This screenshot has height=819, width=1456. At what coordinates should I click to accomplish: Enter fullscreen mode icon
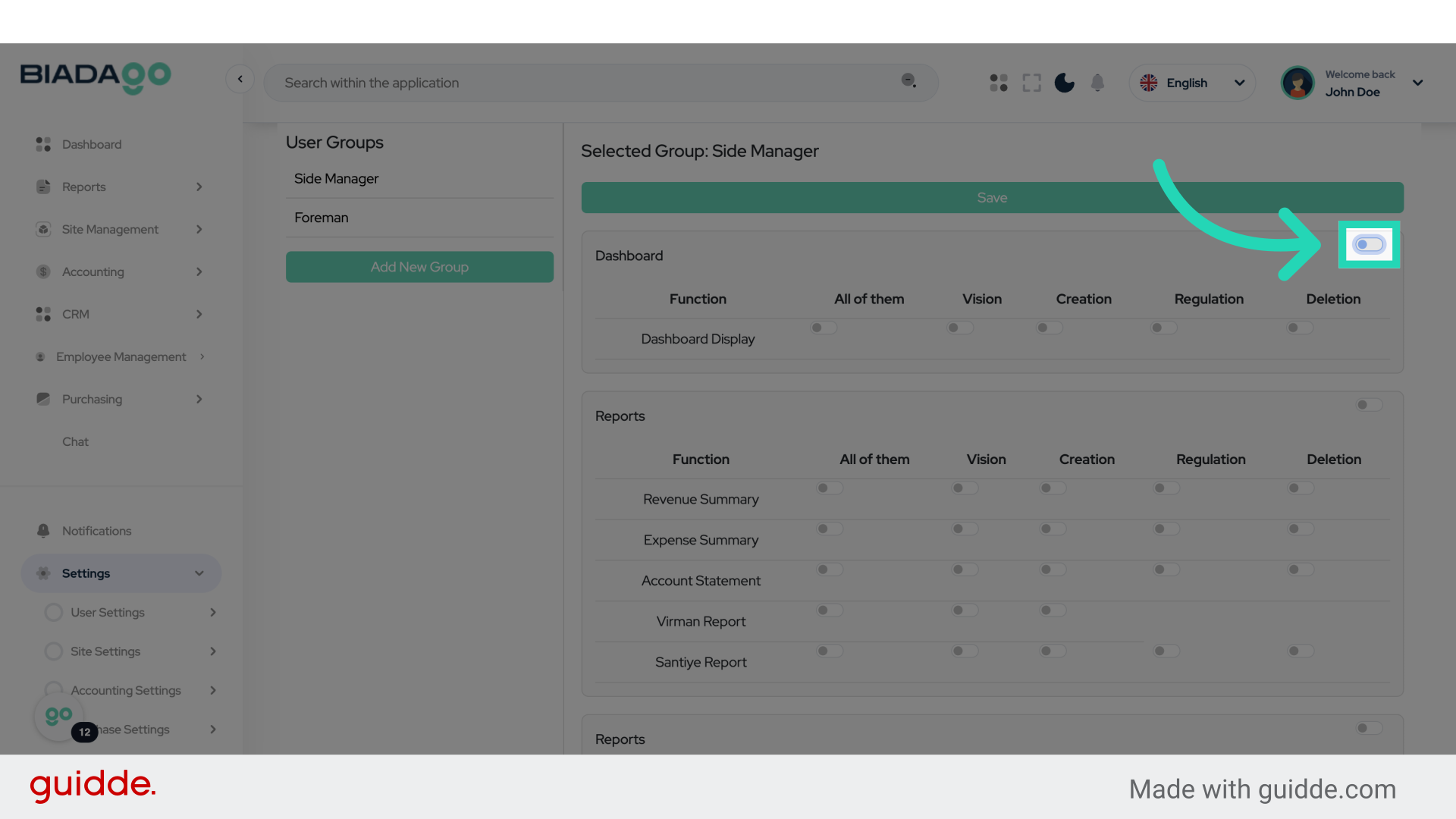click(x=1031, y=83)
